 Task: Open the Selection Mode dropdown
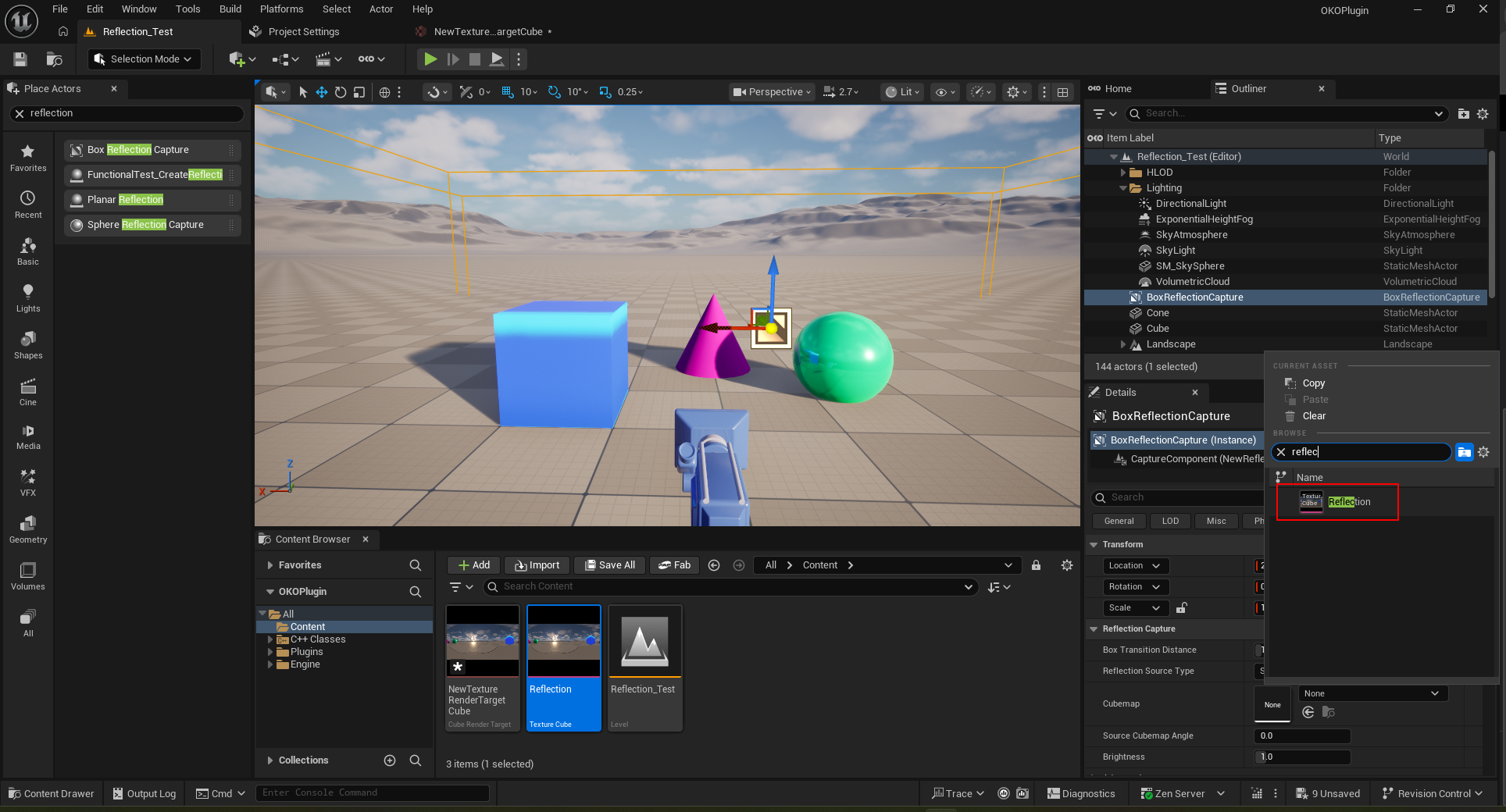(143, 59)
